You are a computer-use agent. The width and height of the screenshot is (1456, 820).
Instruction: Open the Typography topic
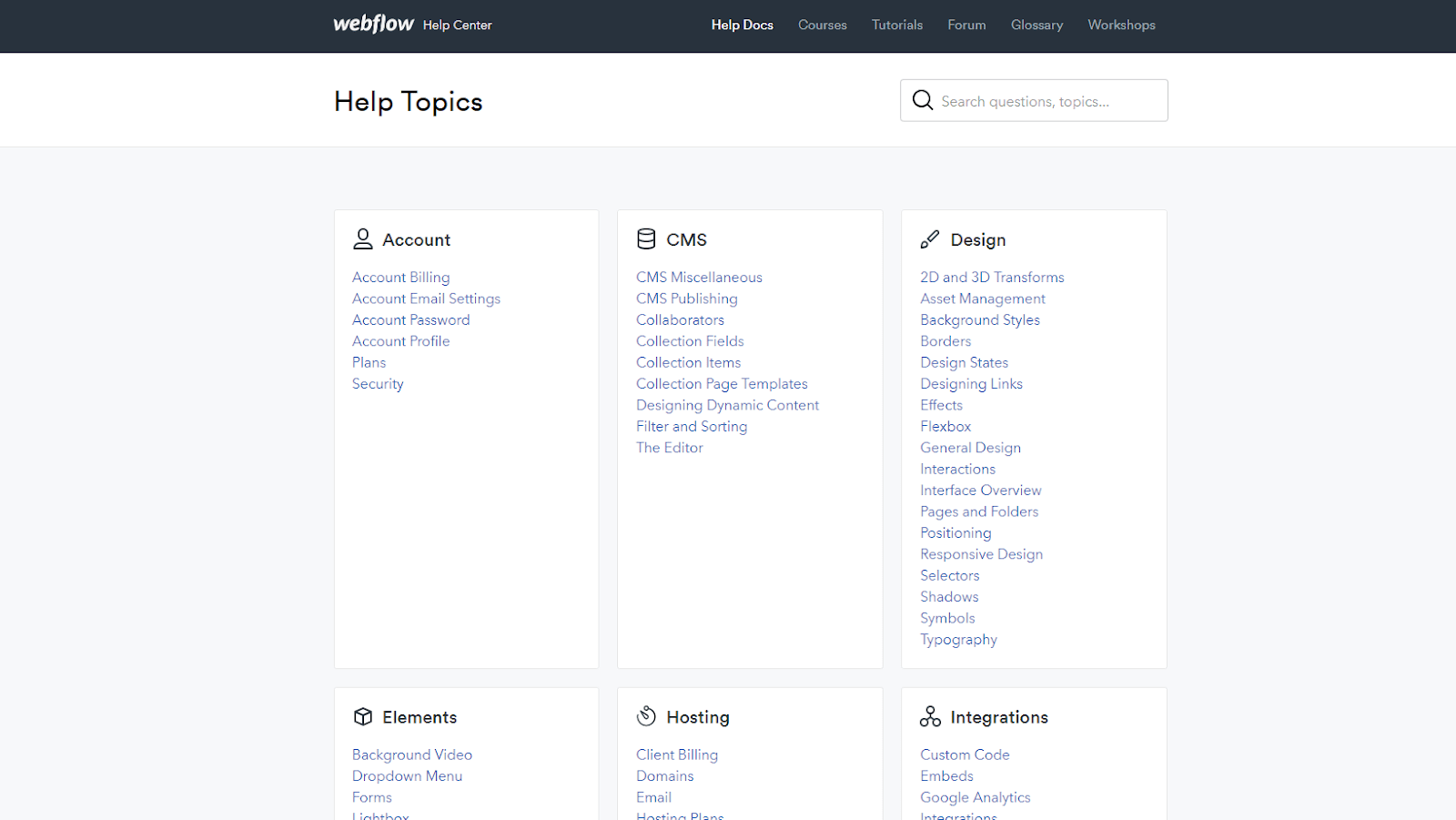click(958, 640)
